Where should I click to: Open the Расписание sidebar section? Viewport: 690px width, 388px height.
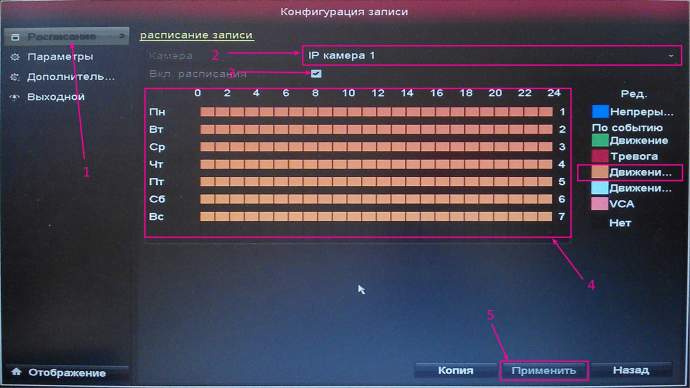tap(66, 37)
